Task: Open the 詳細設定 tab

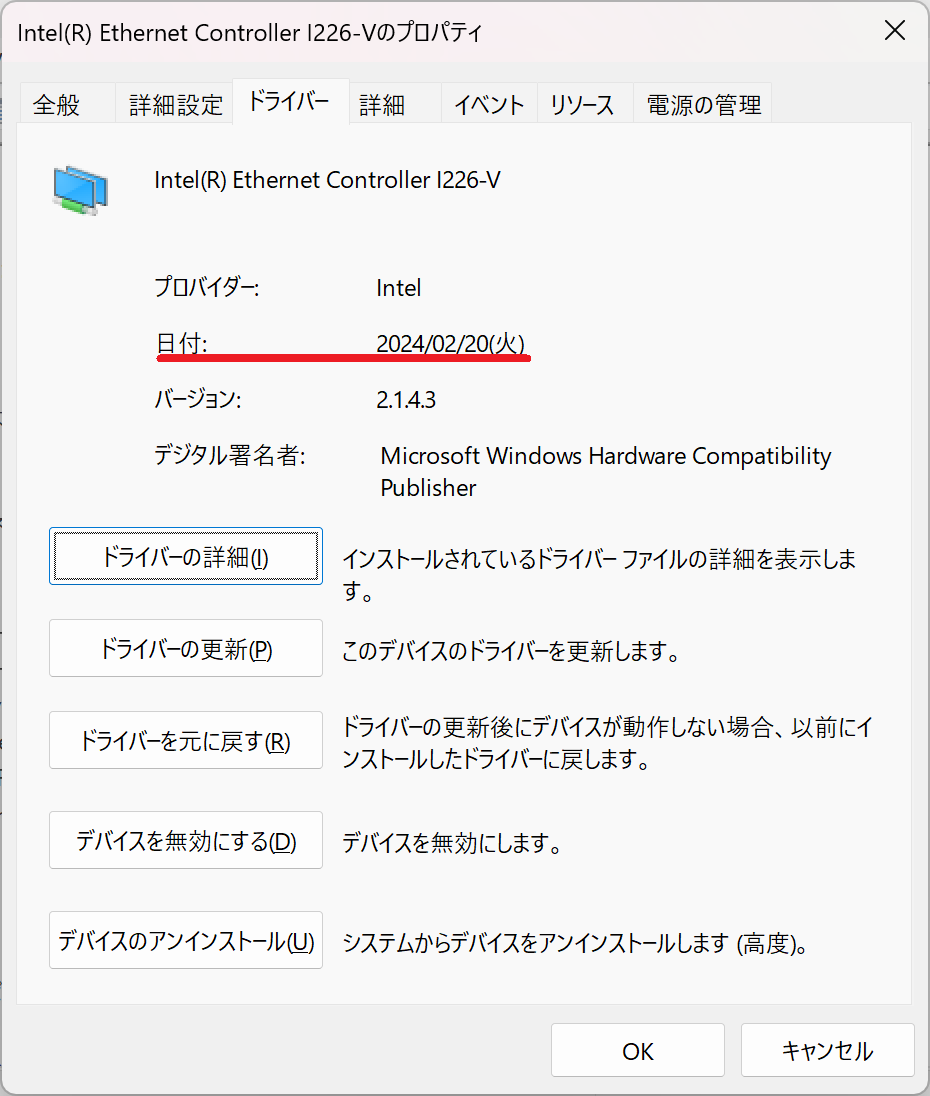Action: [175, 104]
